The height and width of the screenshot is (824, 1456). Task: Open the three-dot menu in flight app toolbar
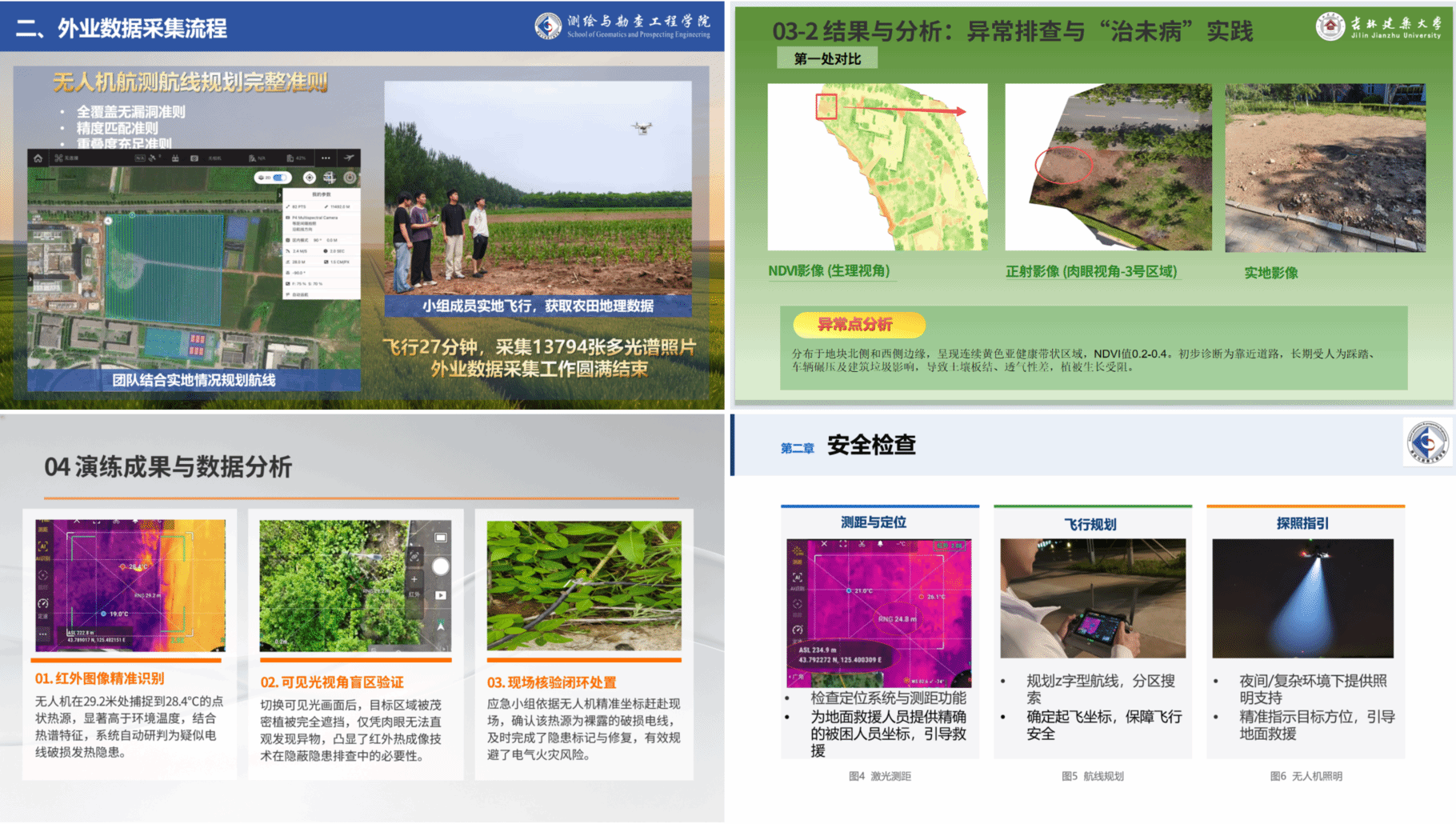point(326,158)
